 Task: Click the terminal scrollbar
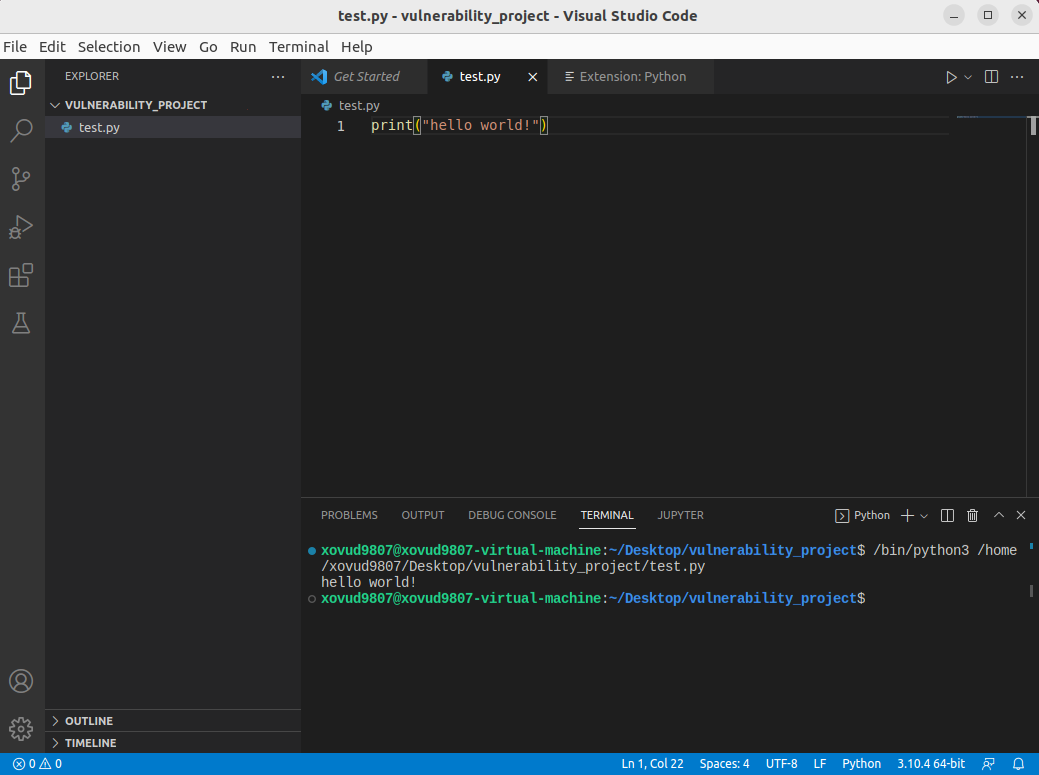(1031, 590)
